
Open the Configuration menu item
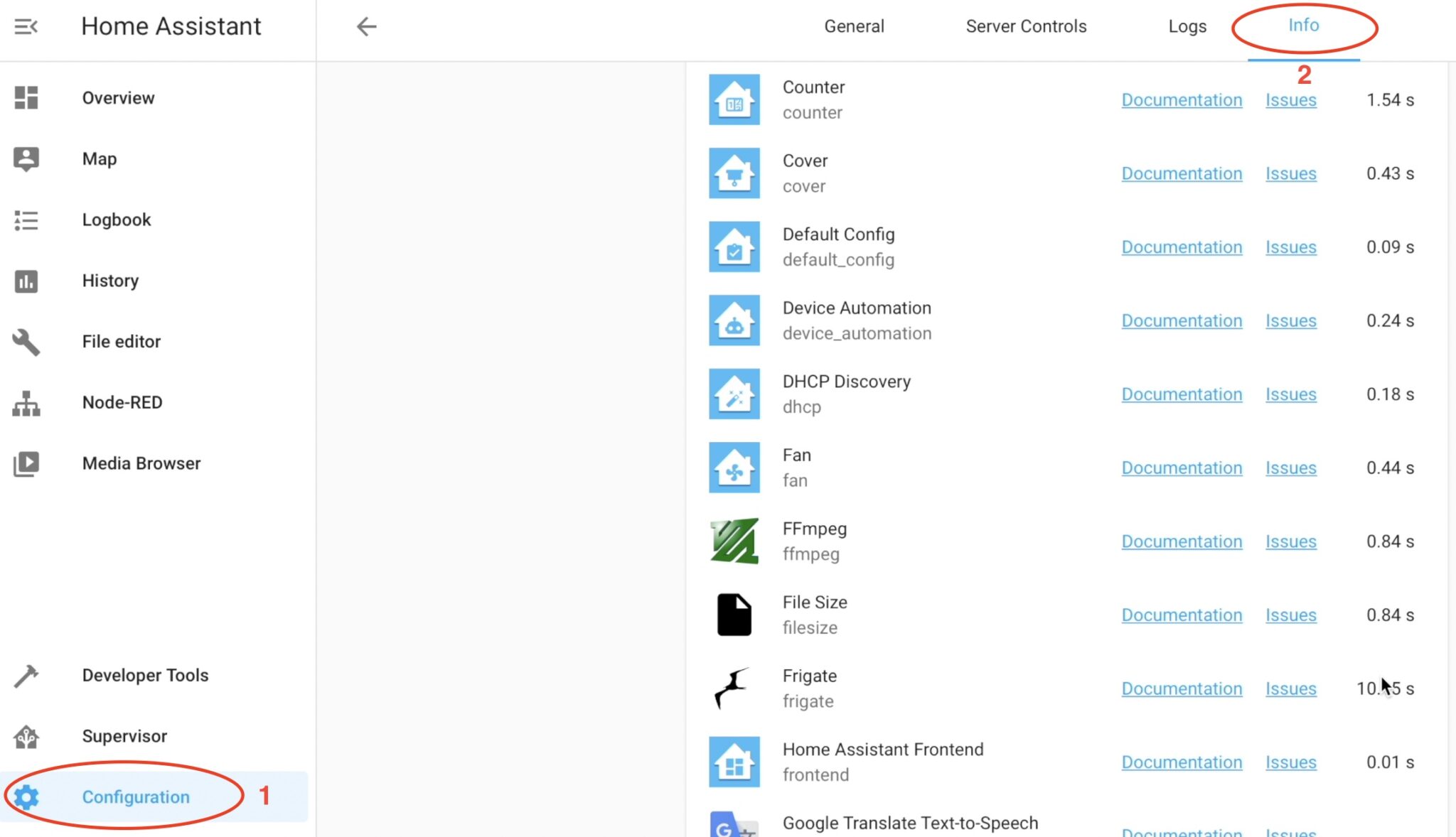point(135,796)
